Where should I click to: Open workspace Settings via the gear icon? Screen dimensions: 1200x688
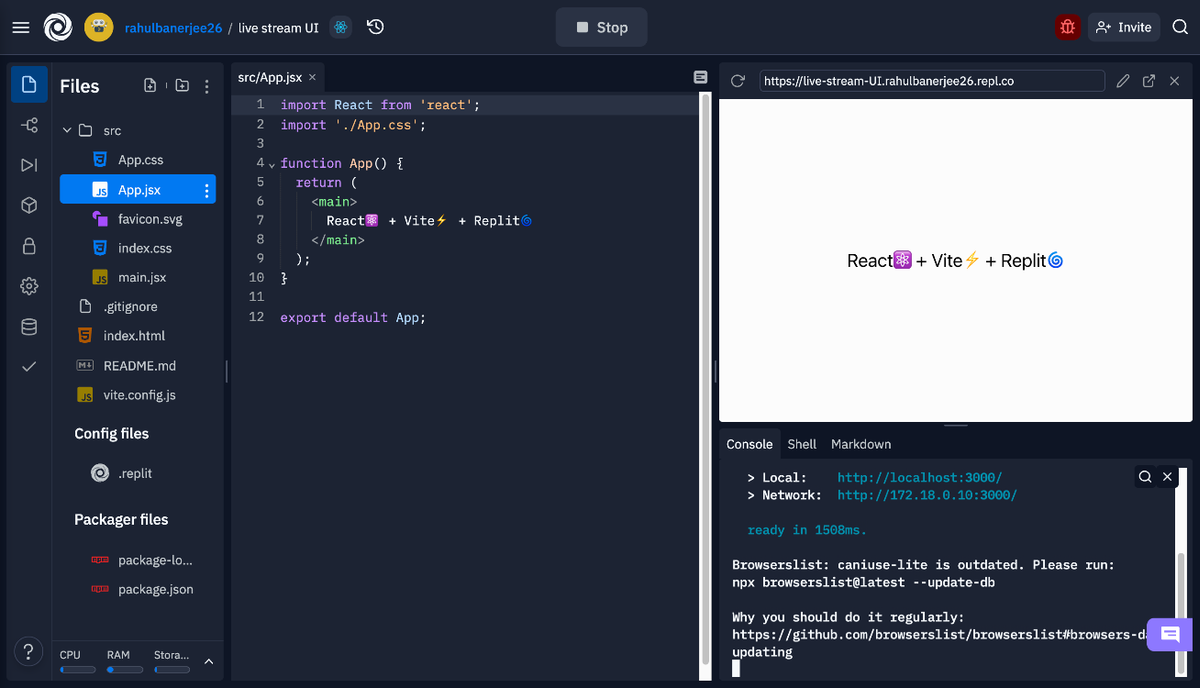tap(28, 285)
